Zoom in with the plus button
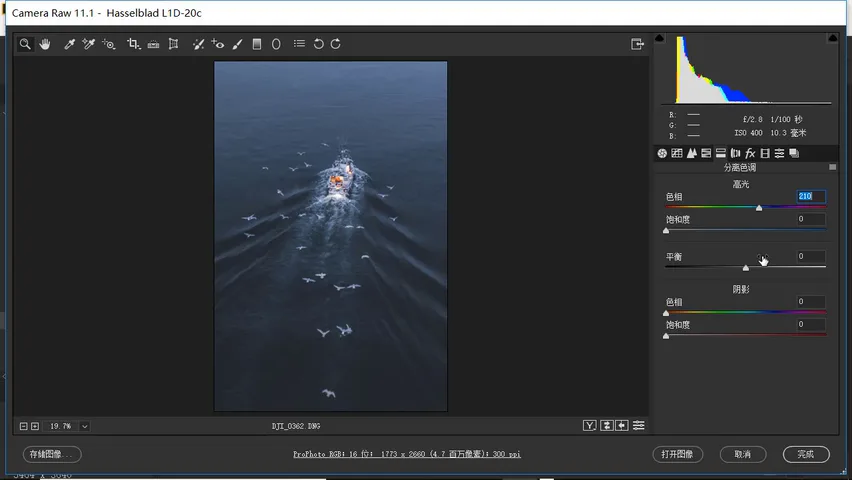852x480 pixels. (35, 426)
